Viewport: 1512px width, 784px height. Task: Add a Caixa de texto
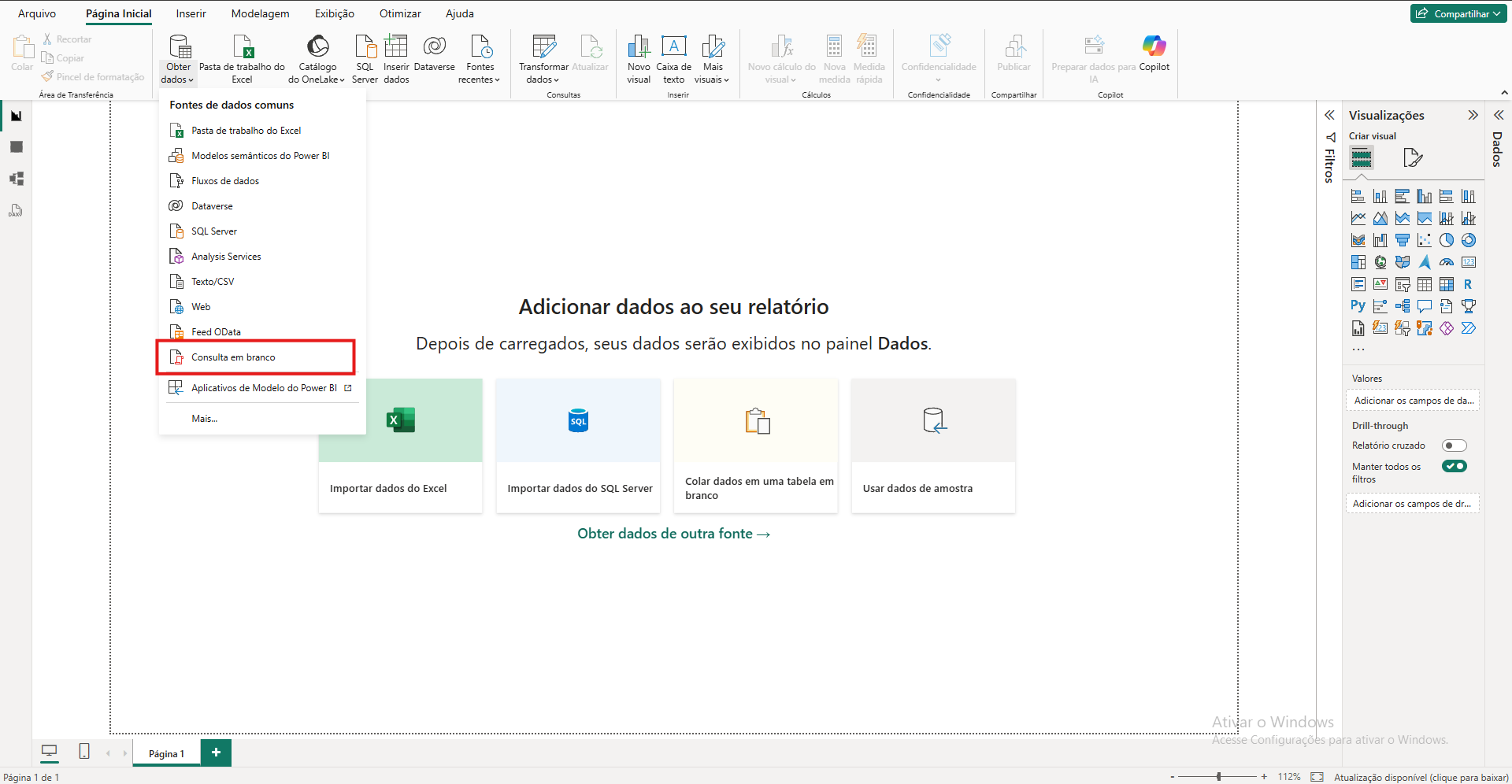coord(673,59)
